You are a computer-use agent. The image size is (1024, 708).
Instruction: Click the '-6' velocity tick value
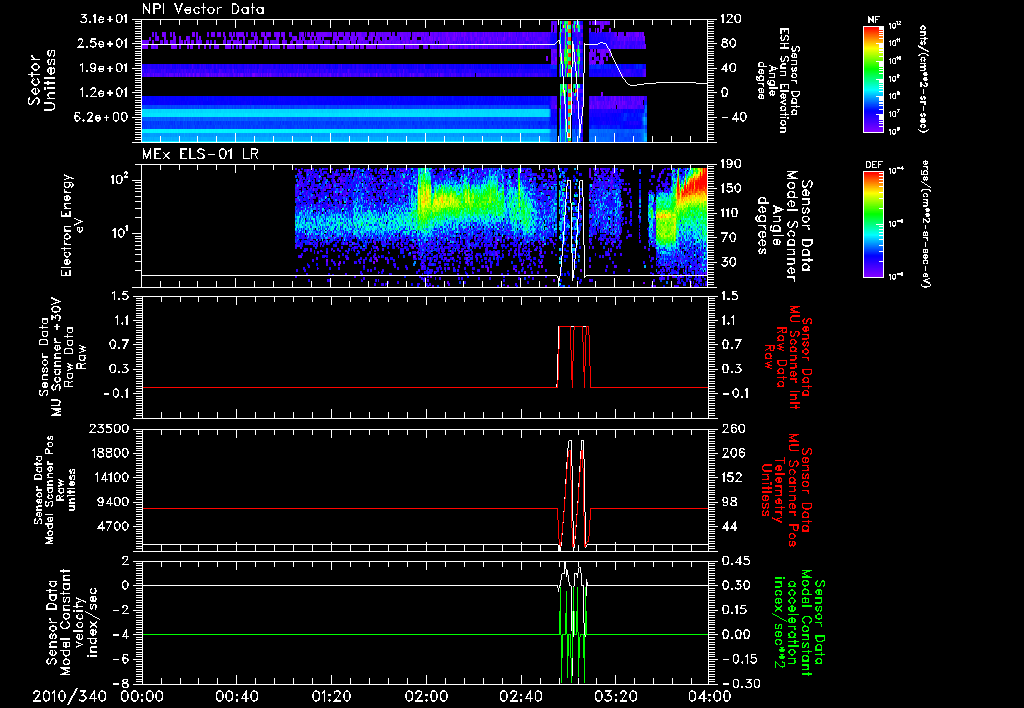coord(121,658)
